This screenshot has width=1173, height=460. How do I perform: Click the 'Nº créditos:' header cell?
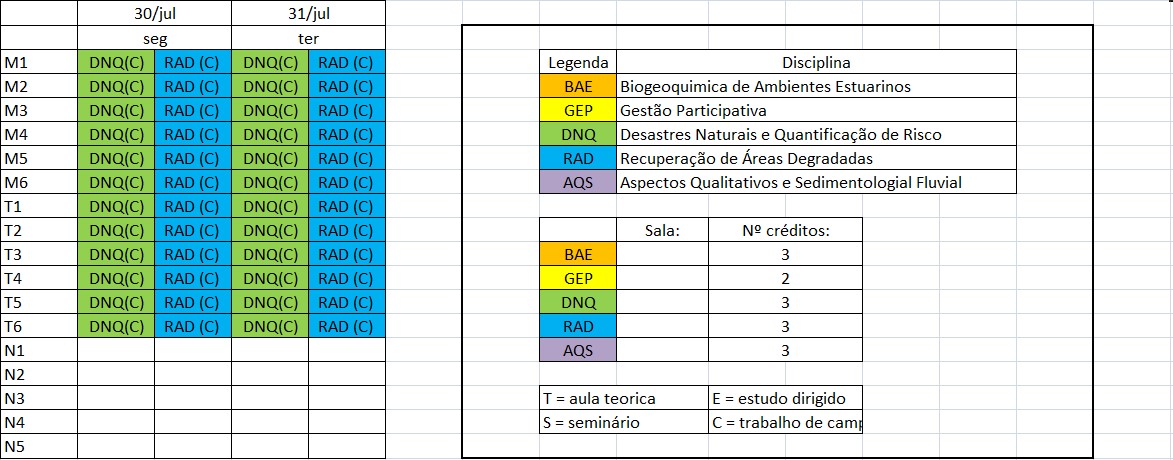click(x=785, y=230)
